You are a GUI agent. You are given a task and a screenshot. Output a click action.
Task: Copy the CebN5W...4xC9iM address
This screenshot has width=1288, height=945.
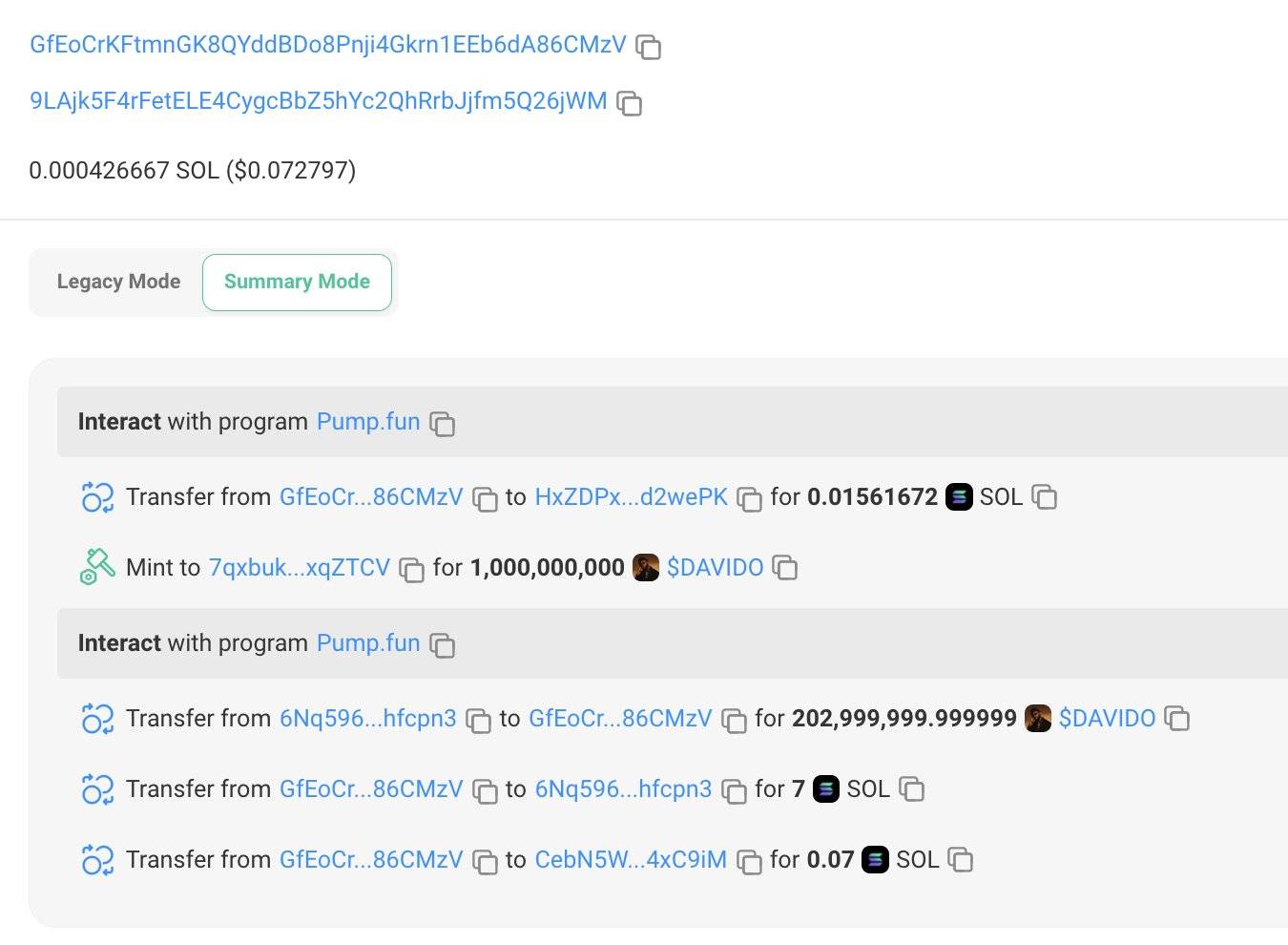(x=750, y=861)
